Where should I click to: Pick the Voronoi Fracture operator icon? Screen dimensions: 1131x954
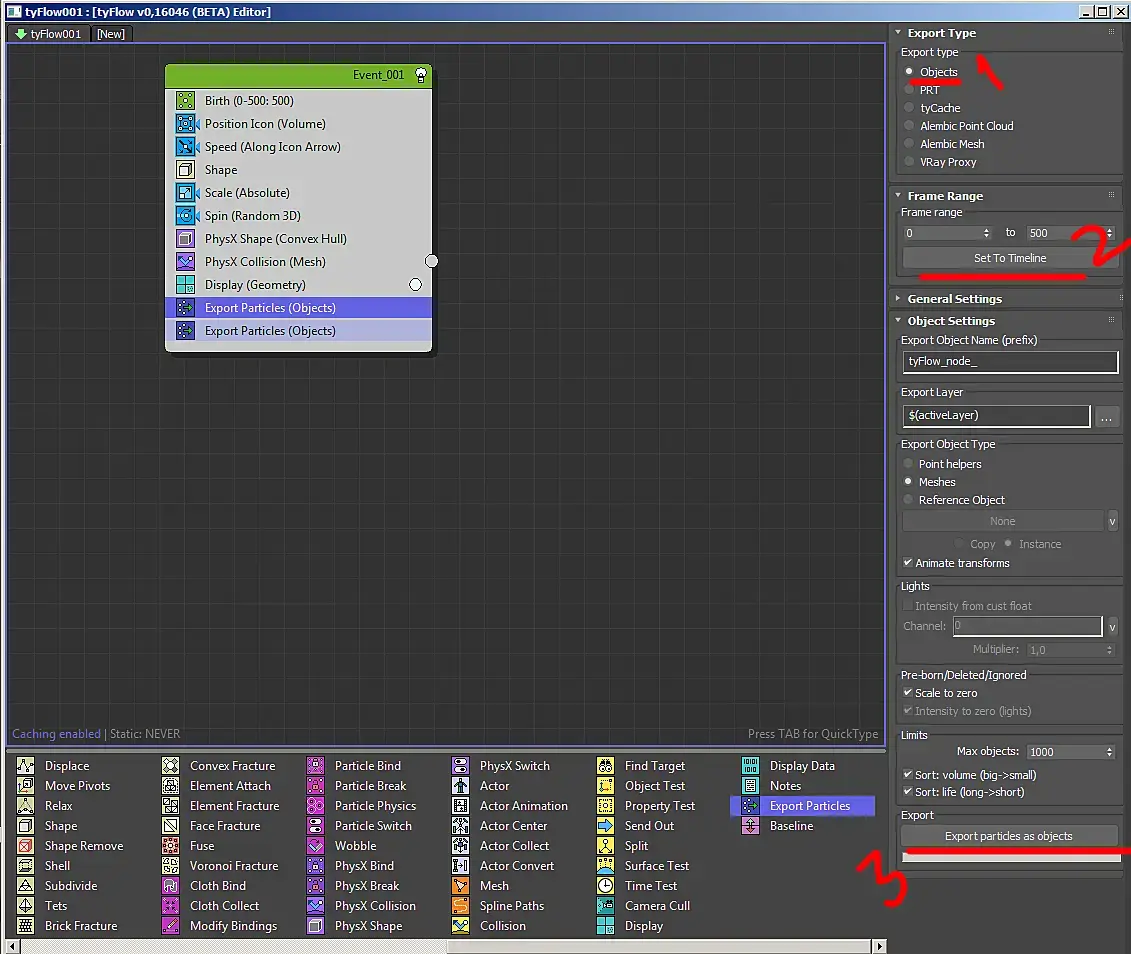tap(170, 866)
